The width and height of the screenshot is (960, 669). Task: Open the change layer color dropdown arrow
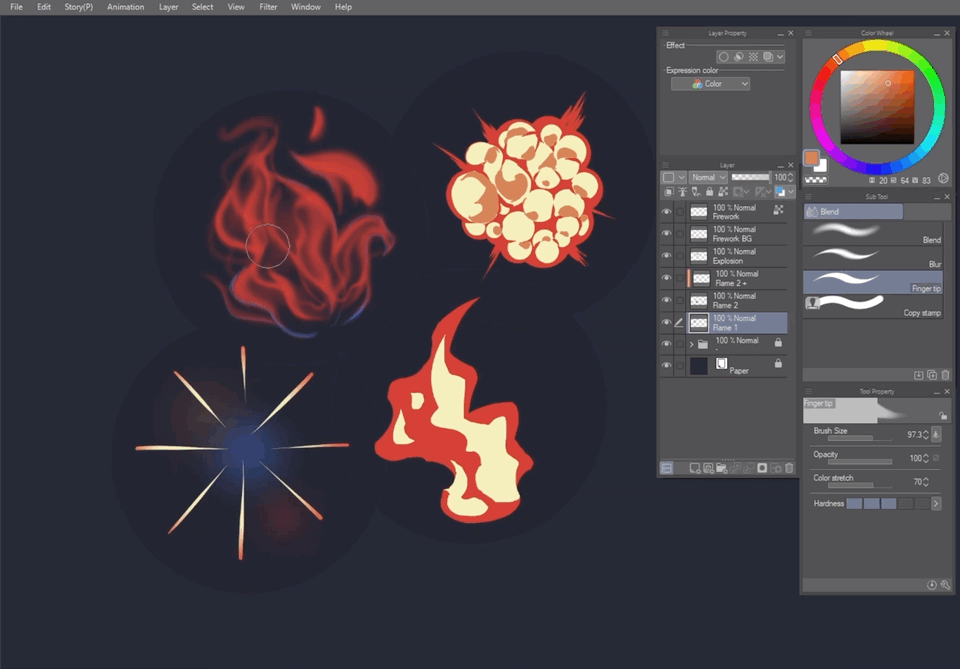click(791, 192)
